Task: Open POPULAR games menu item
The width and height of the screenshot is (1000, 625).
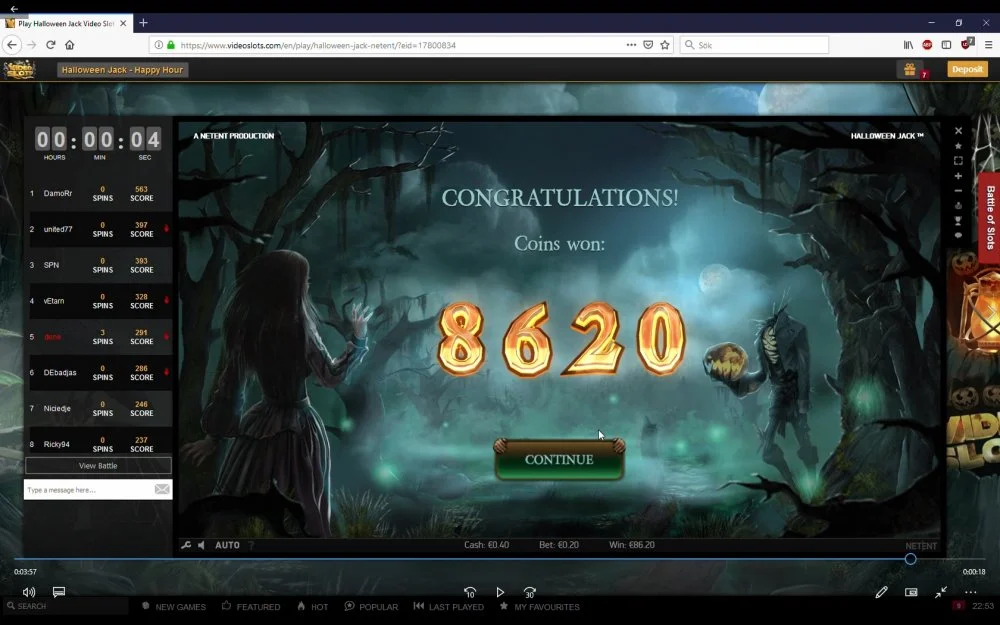Action: [x=371, y=607]
